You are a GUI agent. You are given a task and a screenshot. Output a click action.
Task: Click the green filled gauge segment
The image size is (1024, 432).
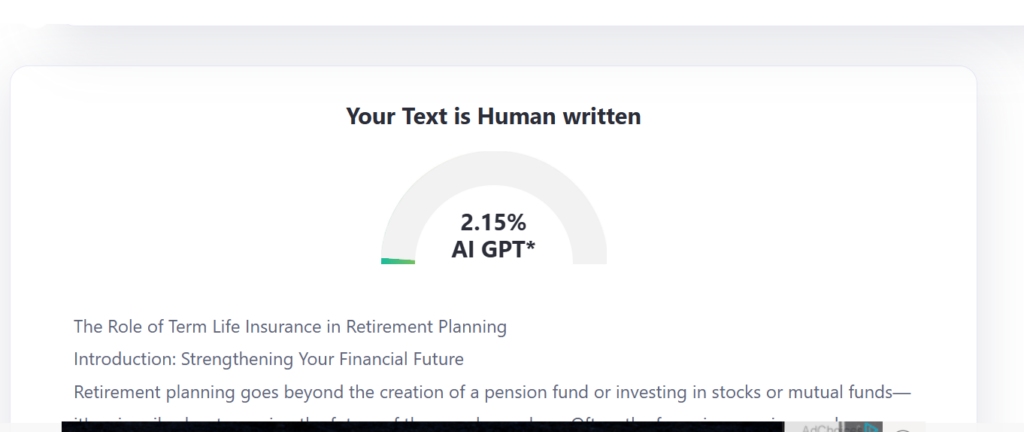point(398,261)
